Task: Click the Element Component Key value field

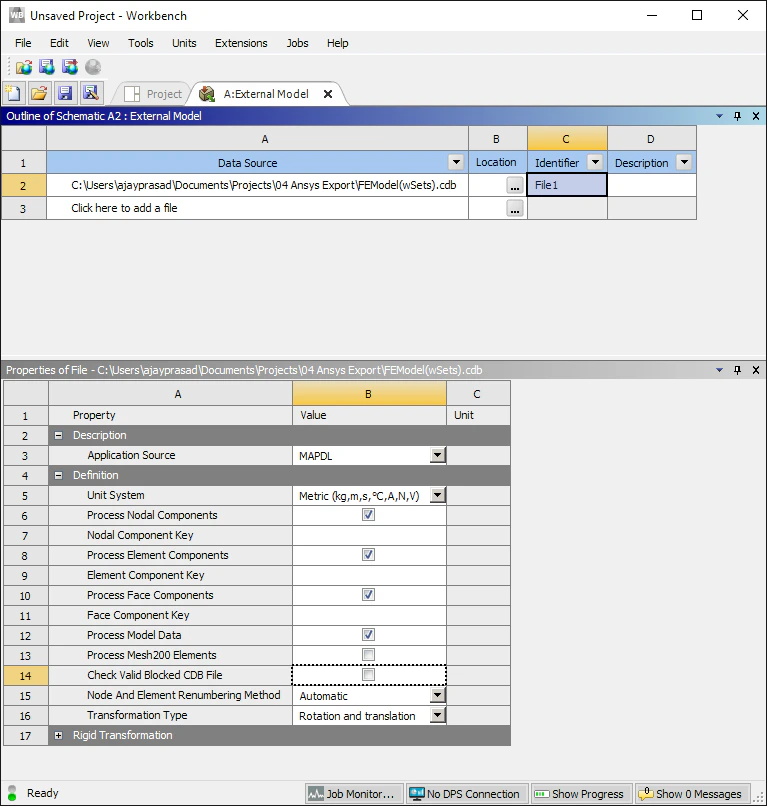Action: pyautogui.click(x=369, y=575)
